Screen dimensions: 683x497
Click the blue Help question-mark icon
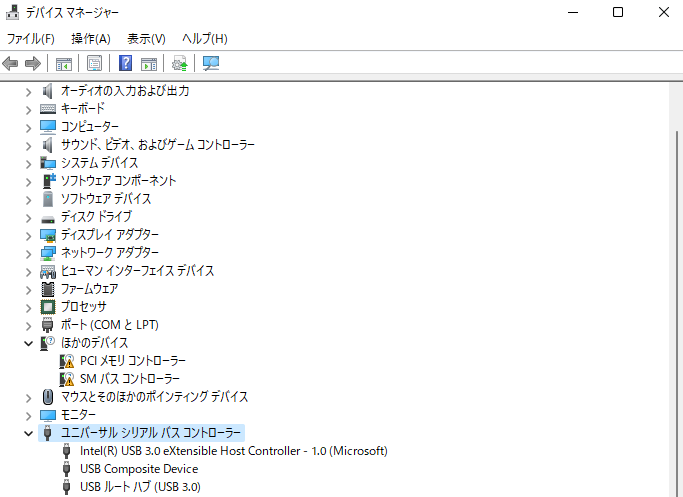tap(125, 63)
